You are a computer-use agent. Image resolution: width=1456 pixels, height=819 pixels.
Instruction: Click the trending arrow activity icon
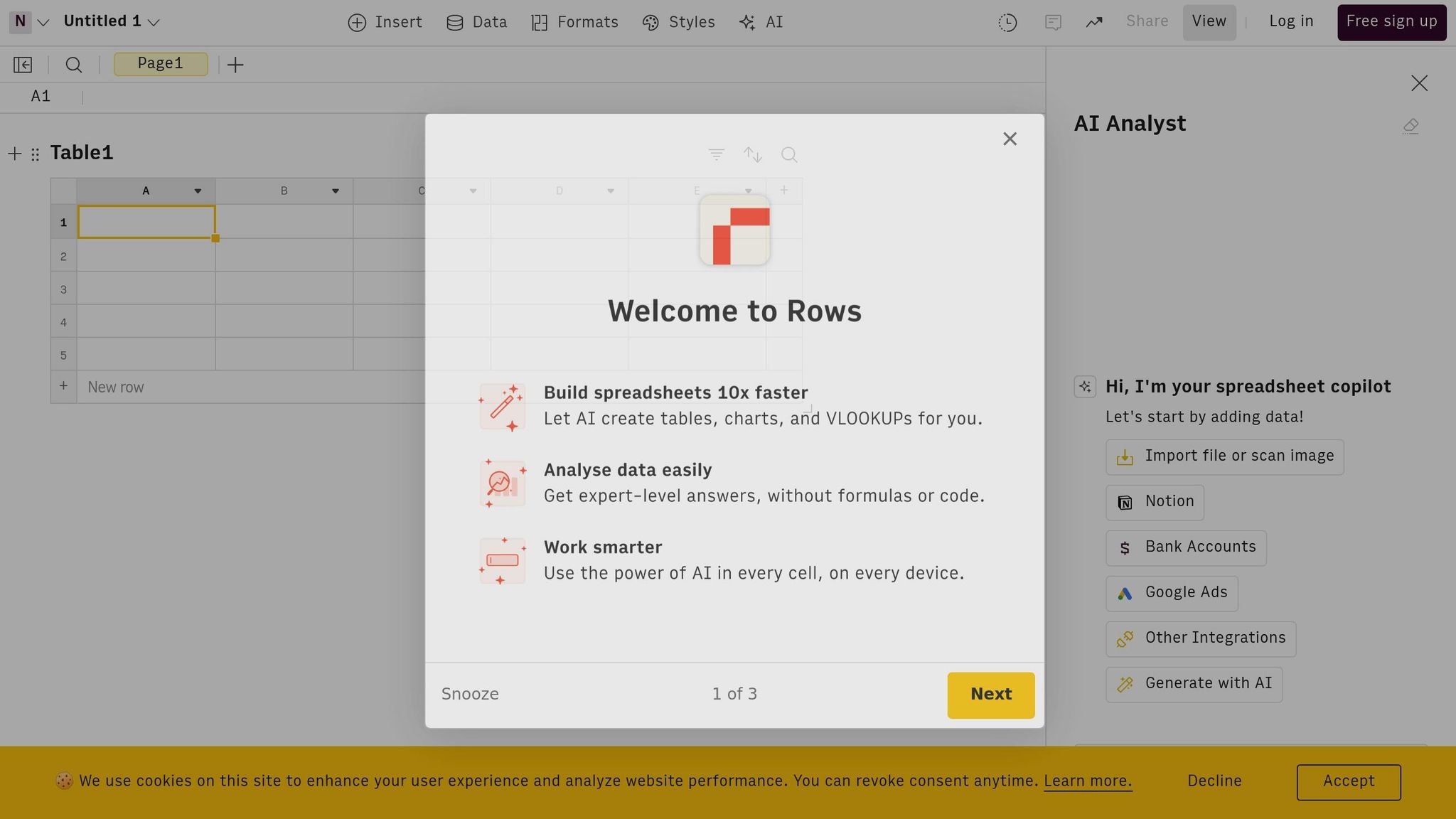coord(1094,23)
